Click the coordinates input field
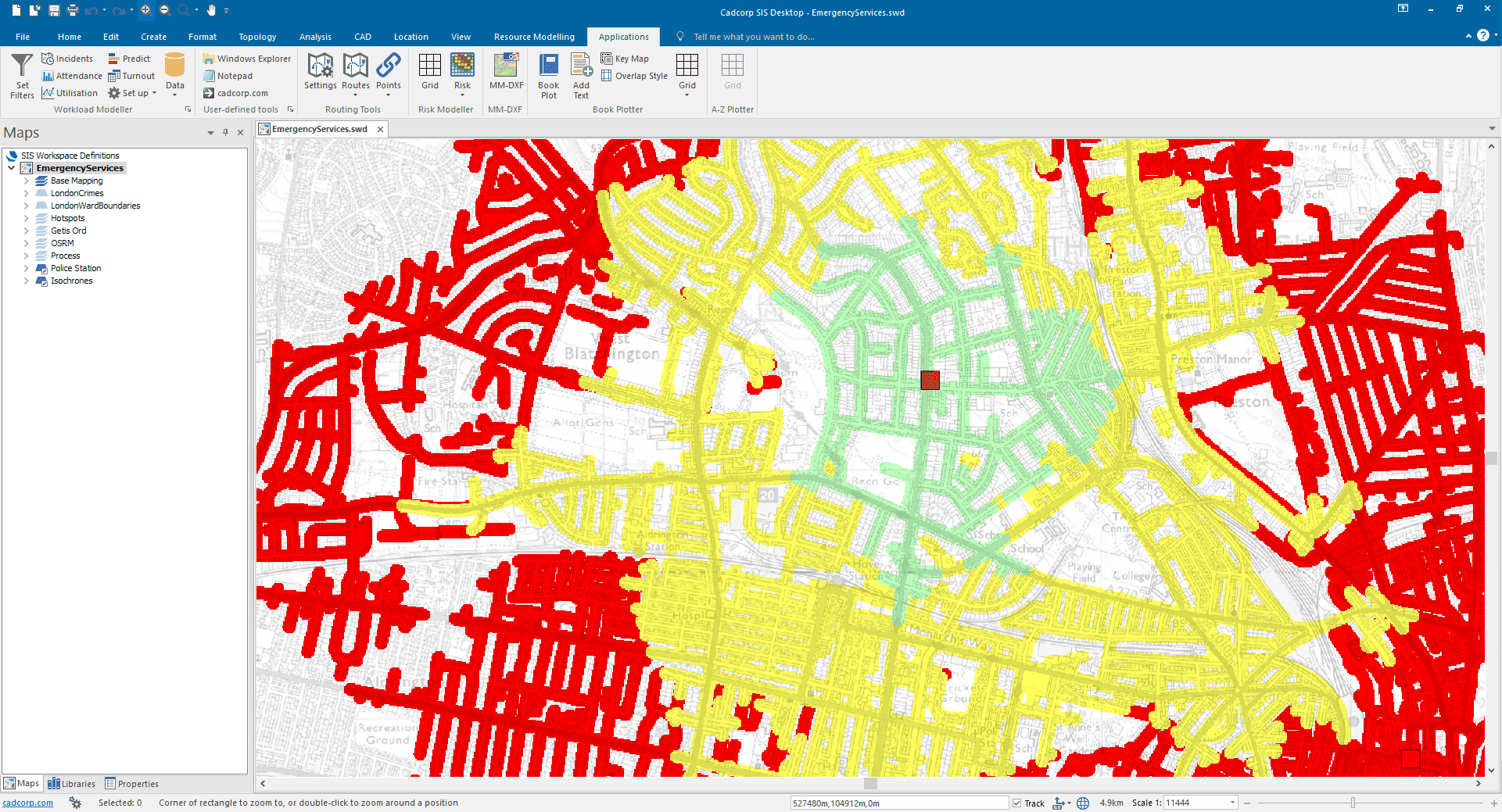The width and height of the screenshot is (1502, 812). [899, 803]
